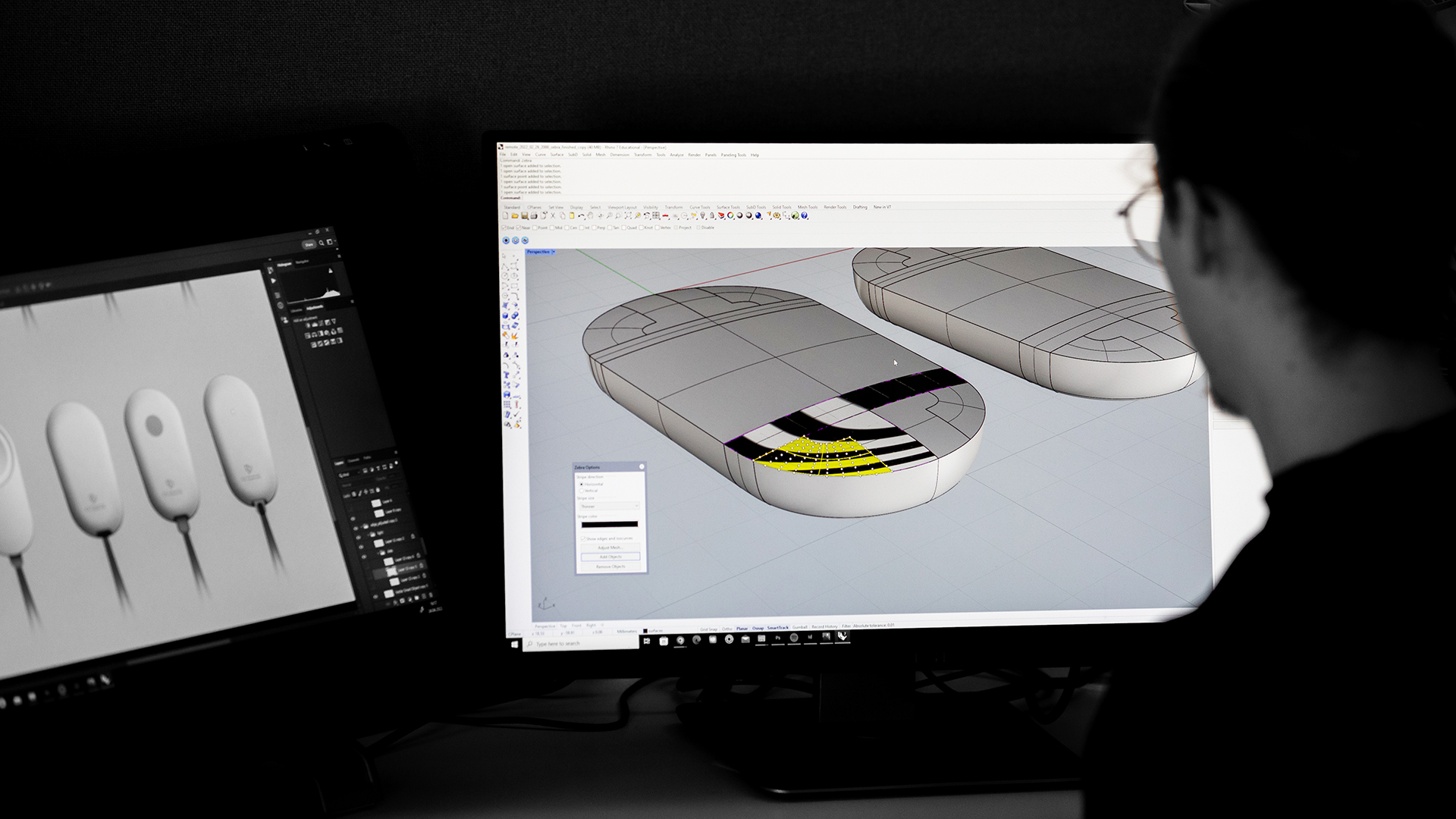Click the New file icon in Rhino toolbar
1456x819 pixels.
(x=505, y=215)
